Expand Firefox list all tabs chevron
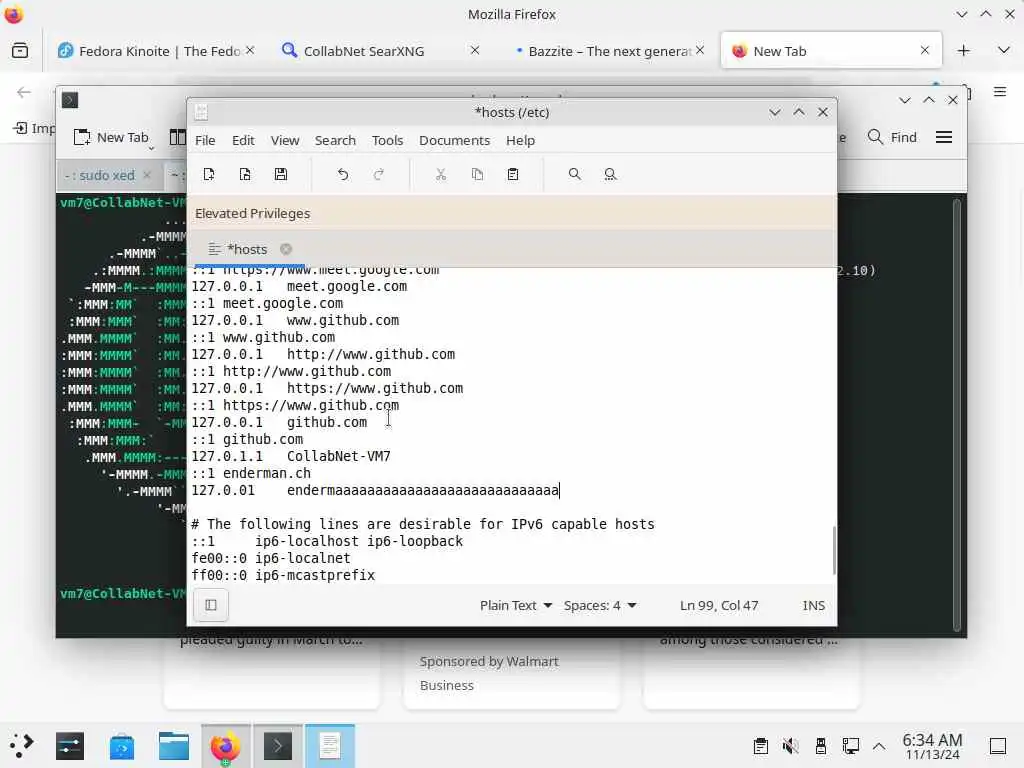 [1004, 50]
